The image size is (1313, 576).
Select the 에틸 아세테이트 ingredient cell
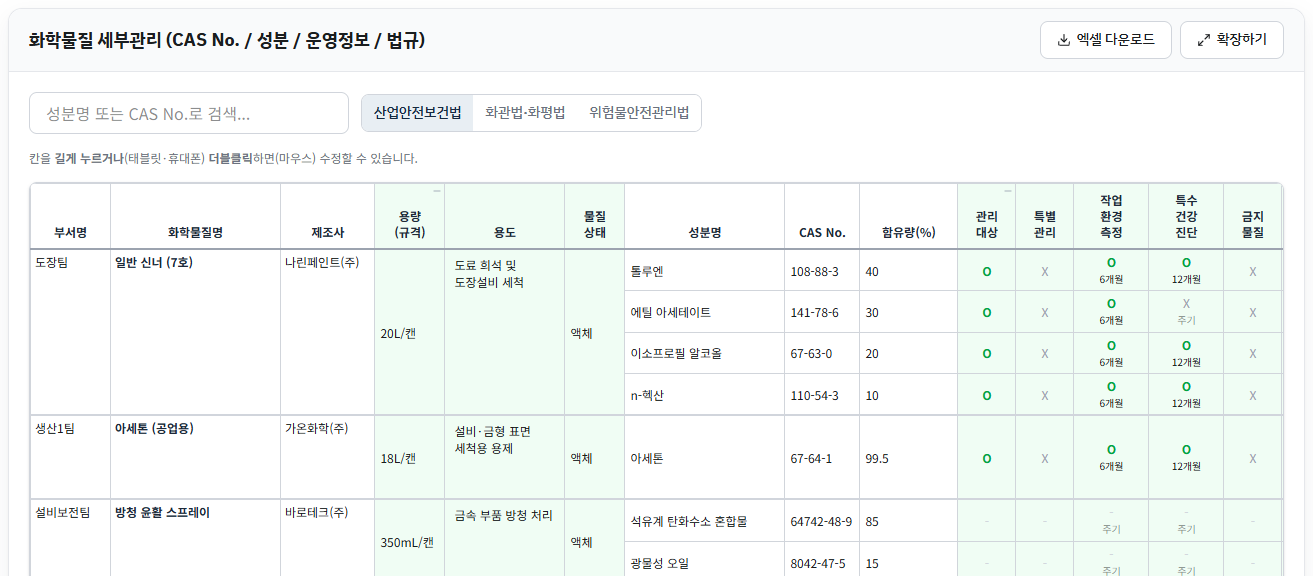[x=704, y=312]
